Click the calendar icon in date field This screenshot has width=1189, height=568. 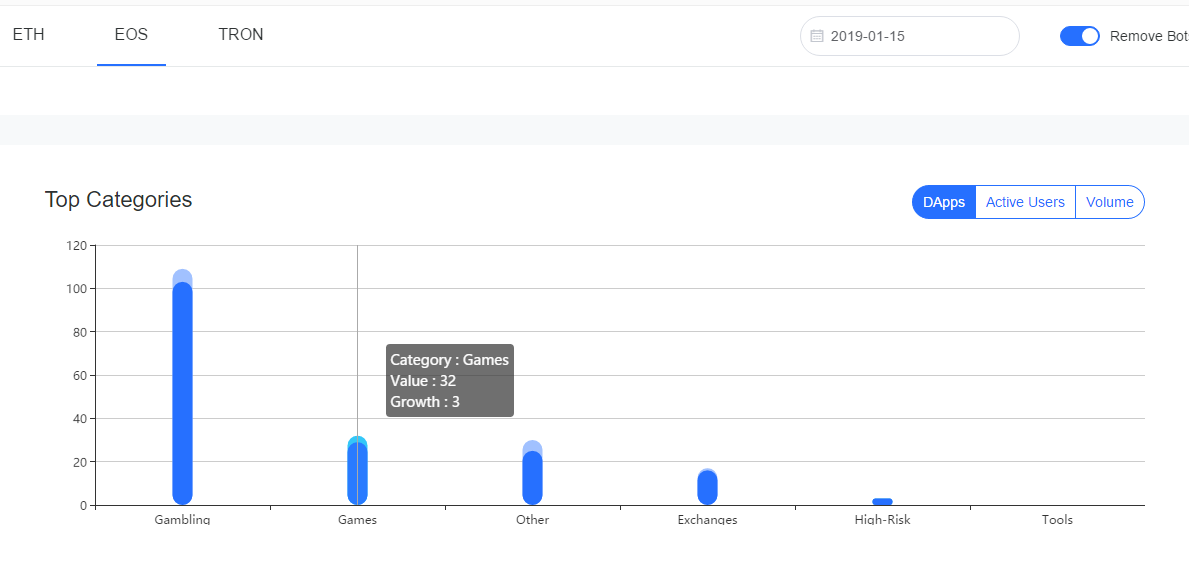click(x=817, y=36)
